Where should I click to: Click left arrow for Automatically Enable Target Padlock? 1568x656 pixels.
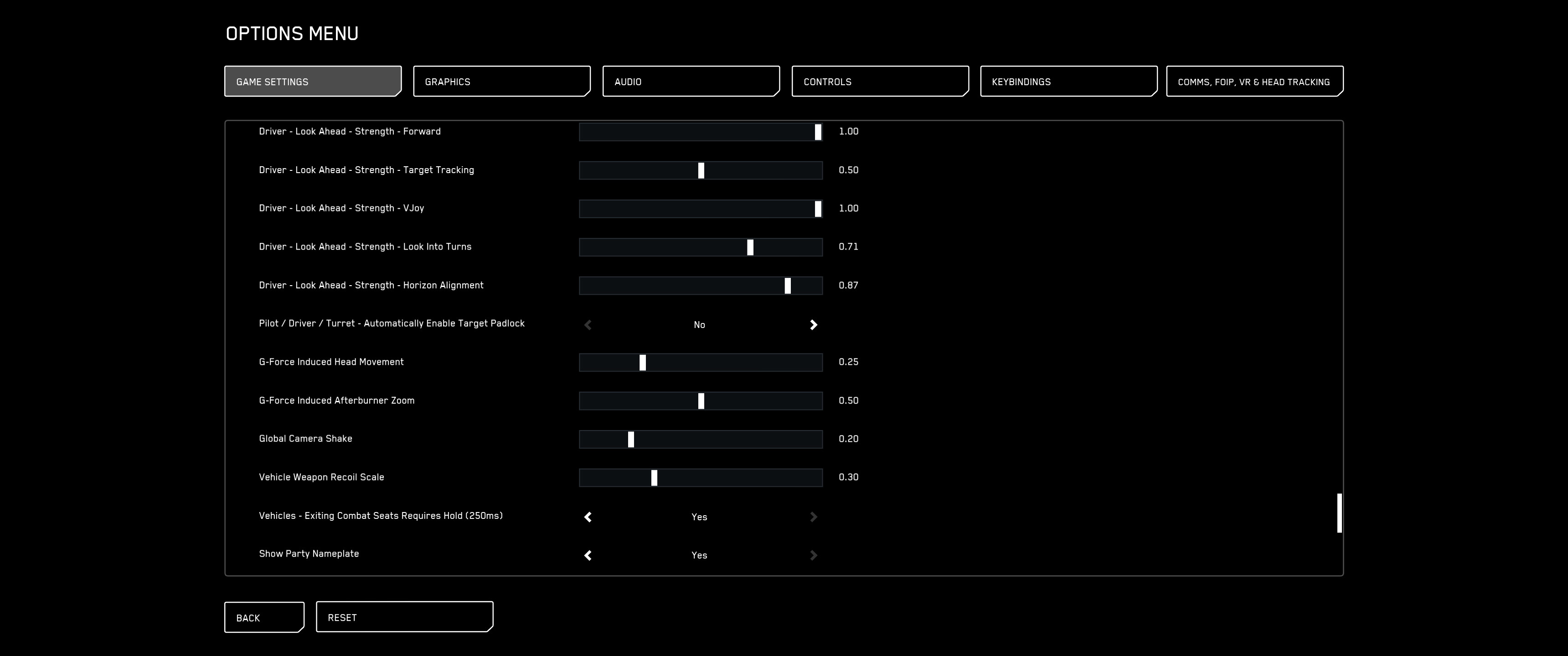click(588, 325)
